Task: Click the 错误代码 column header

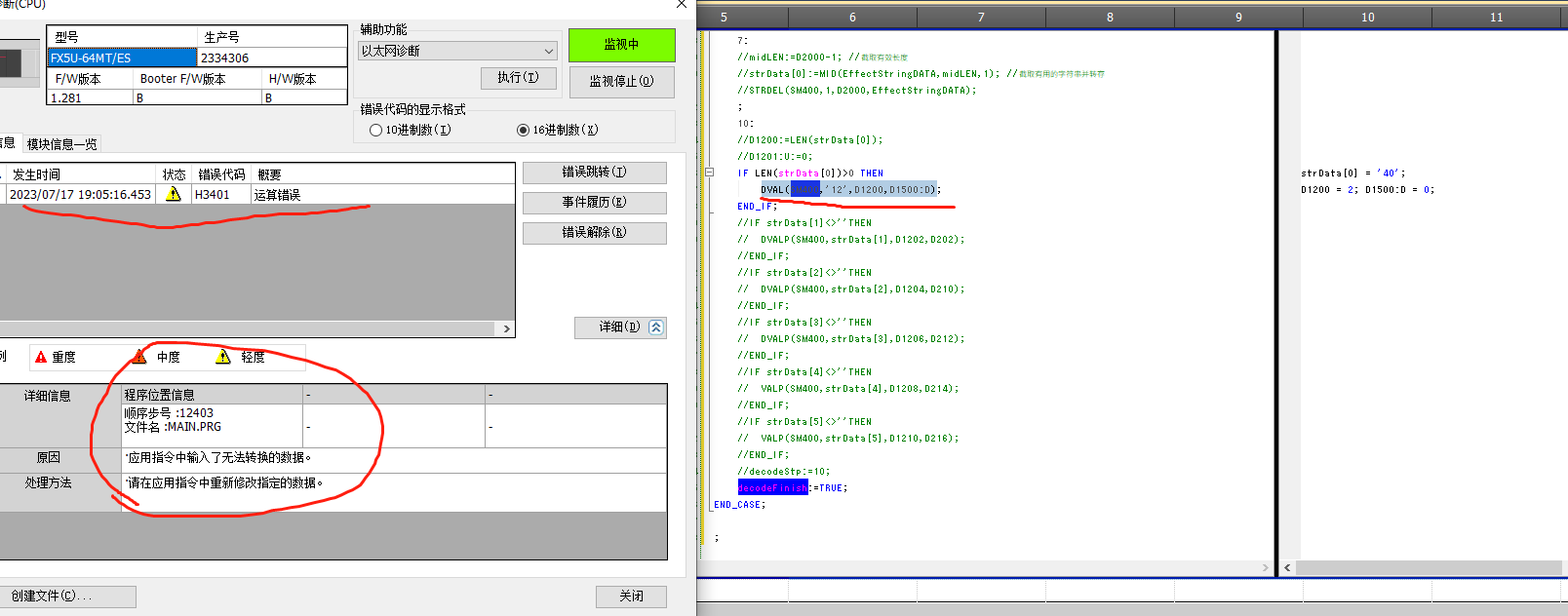Action: pos(221,174)
